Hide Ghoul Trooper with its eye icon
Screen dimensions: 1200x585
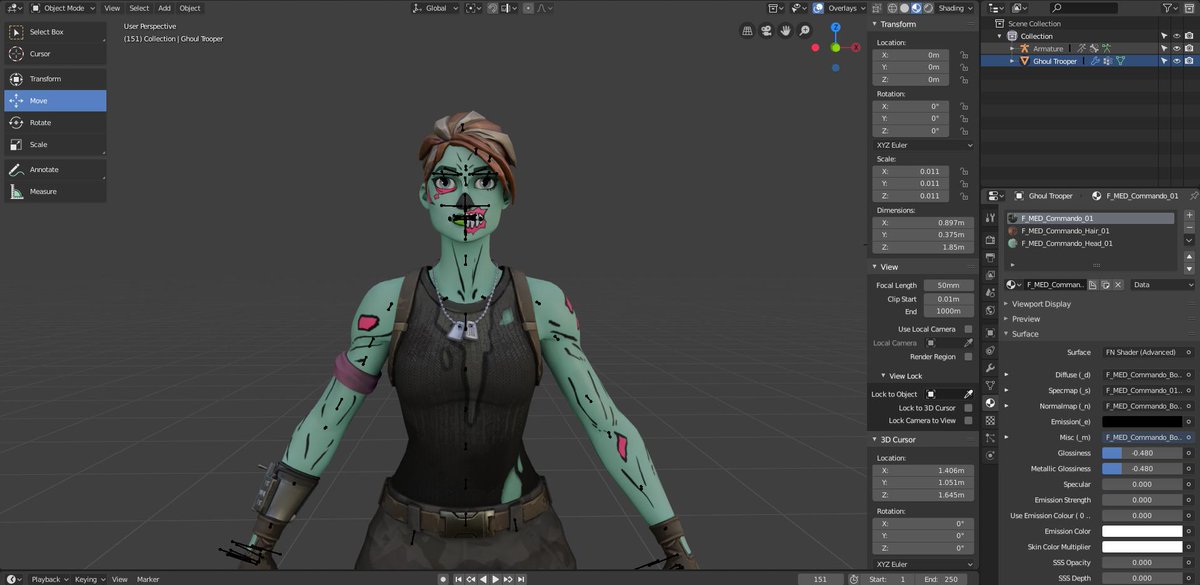pos(1176,60)
